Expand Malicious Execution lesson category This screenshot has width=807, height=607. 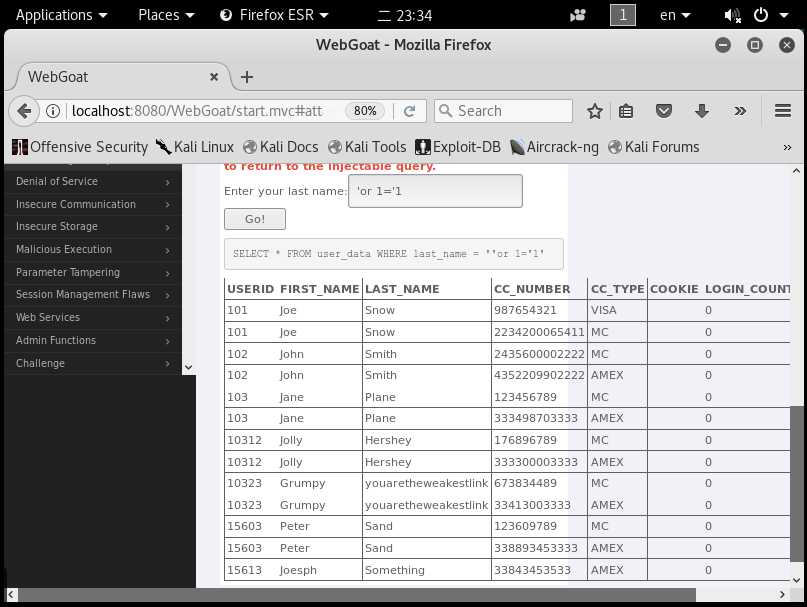[x=93, y=250]
